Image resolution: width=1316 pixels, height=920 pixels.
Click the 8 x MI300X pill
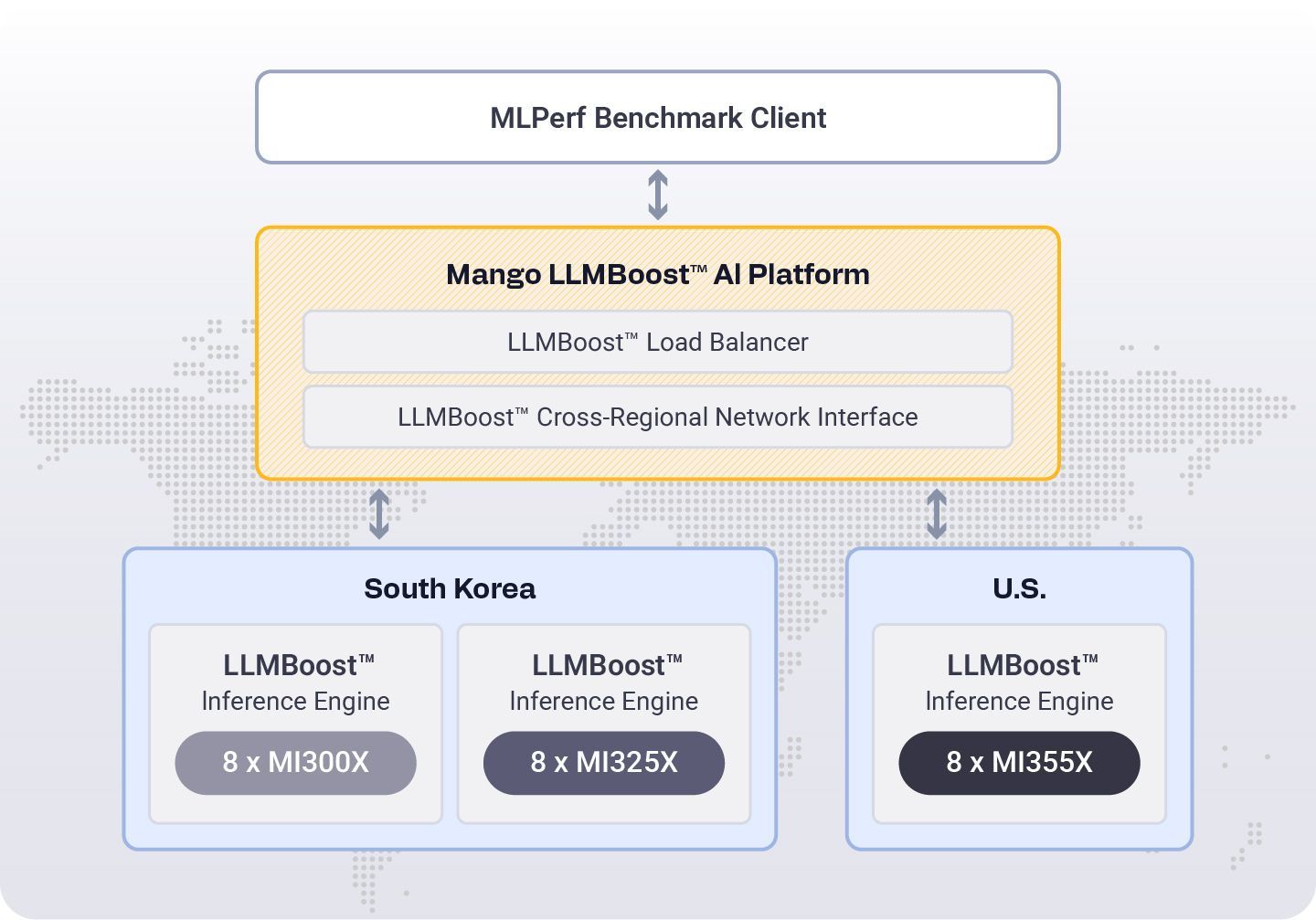pos(295,763)
